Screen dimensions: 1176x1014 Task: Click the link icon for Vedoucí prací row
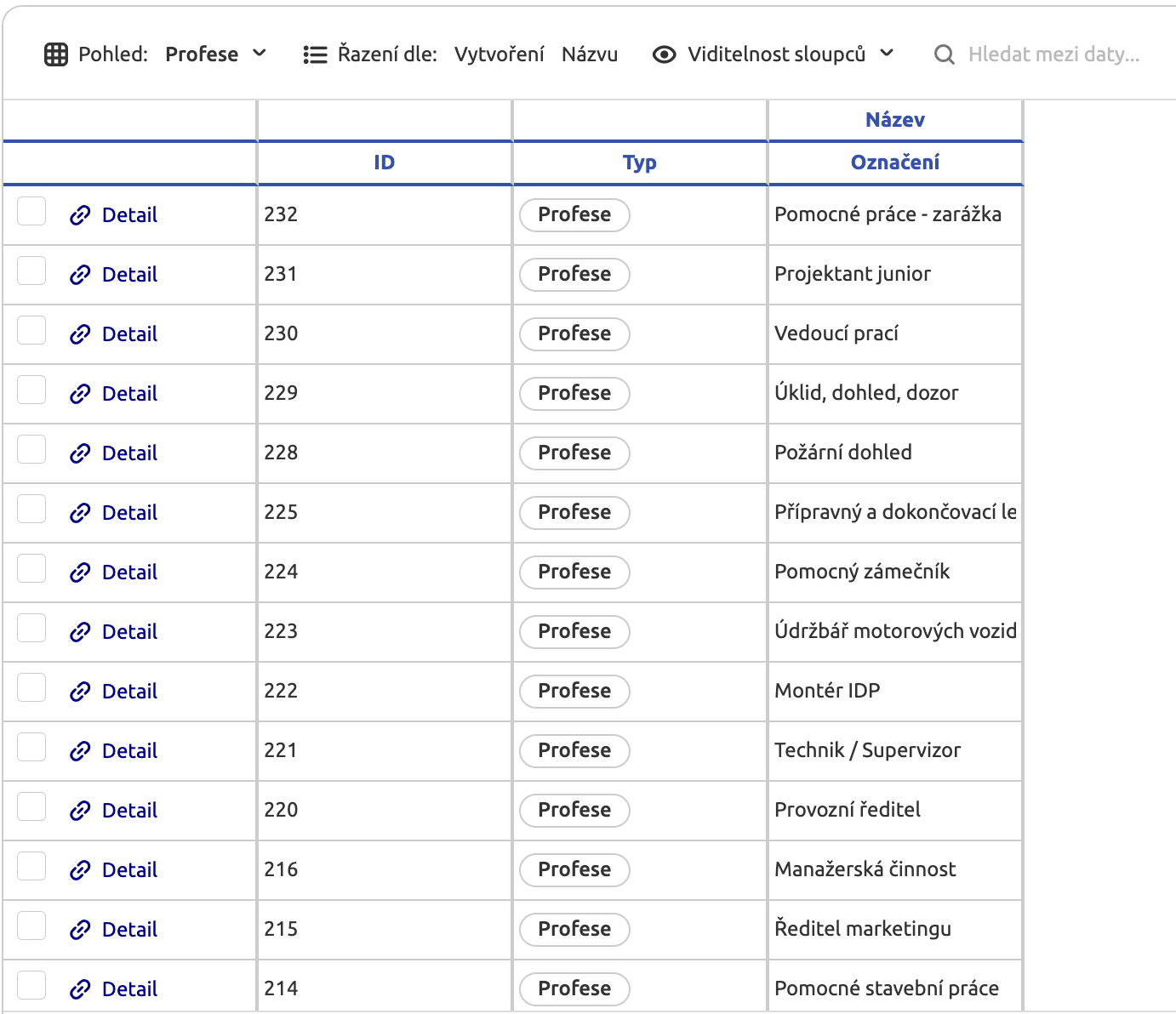point(80,334)
